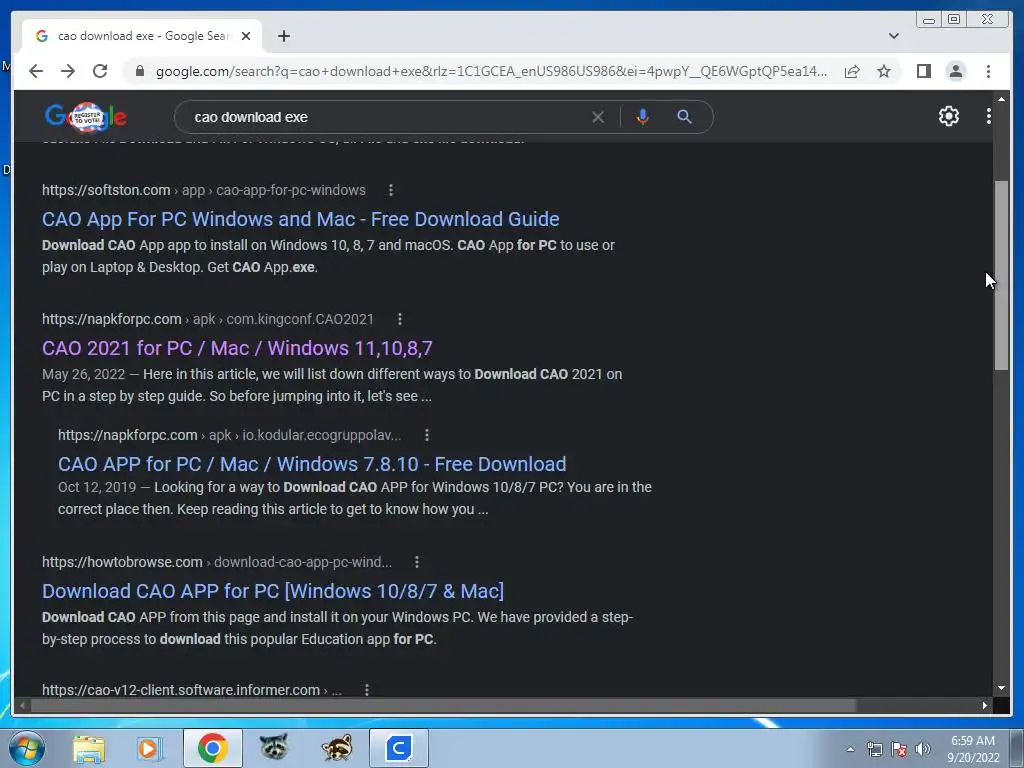Open Windows Explorer from taskbar
1024x768 pixels.
click(x=89, y=748)
